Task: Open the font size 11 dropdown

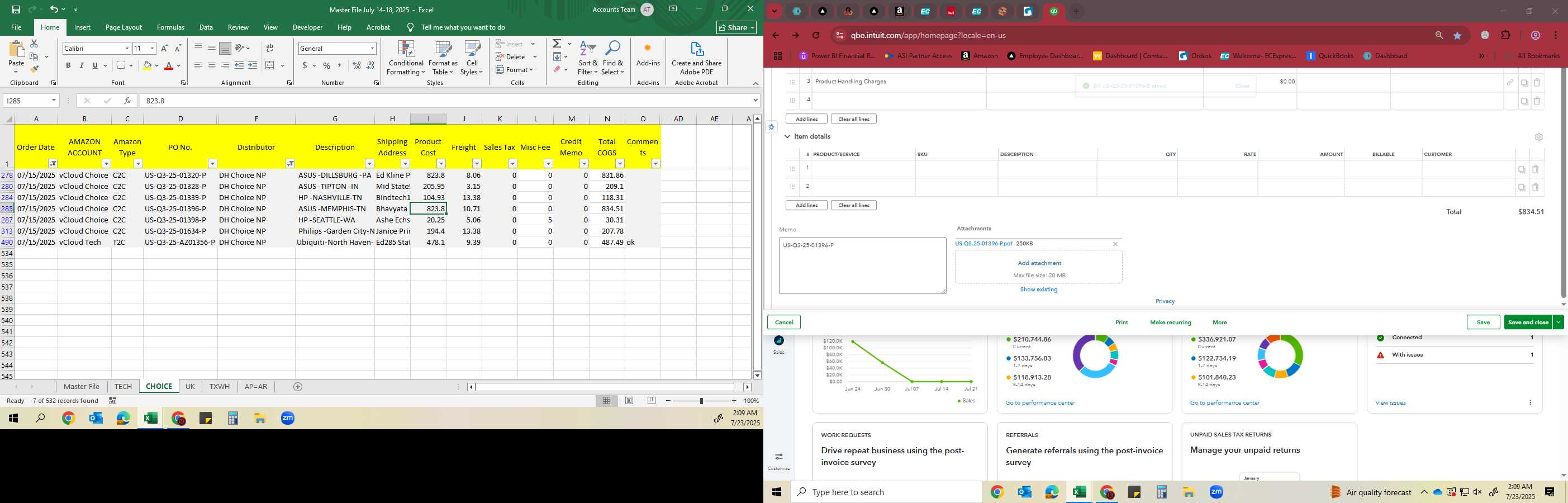Action: (x=152, y=48)
